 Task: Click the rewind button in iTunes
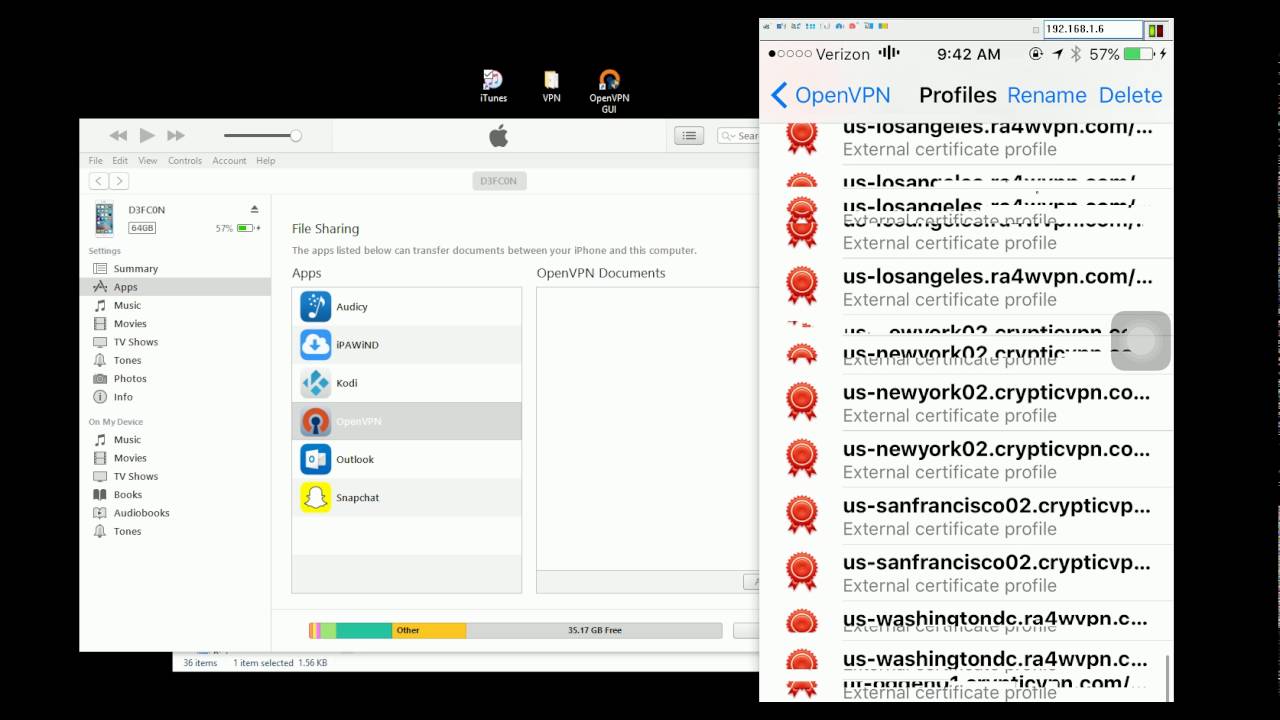(x=118, y=135)
